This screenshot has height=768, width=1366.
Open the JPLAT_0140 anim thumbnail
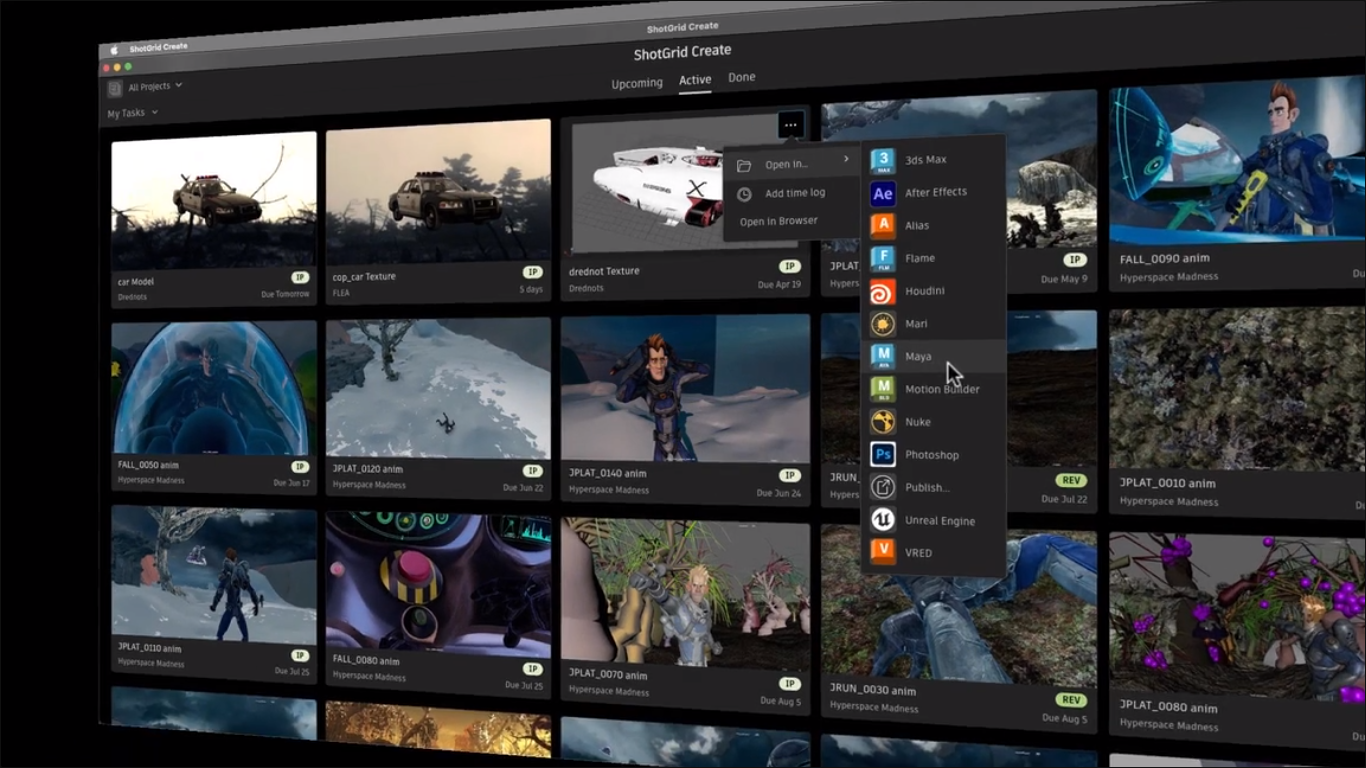pos(685,389)
